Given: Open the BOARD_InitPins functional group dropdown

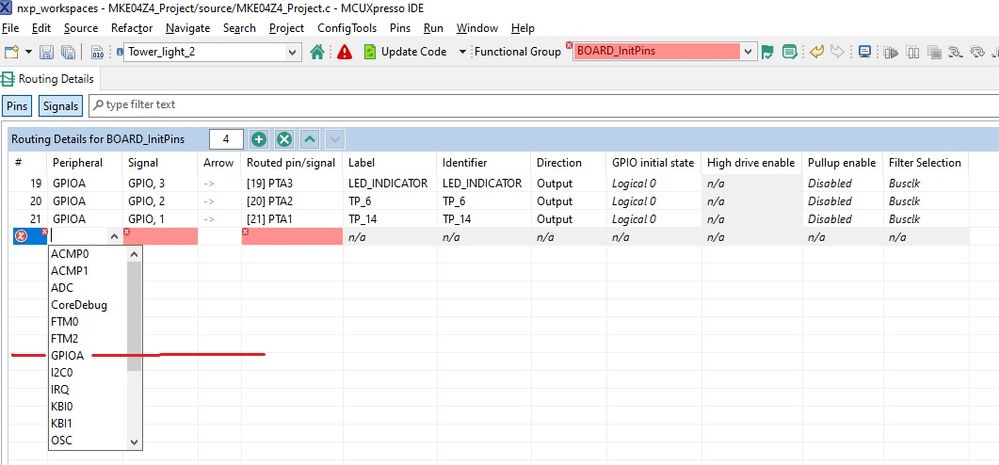Looking at the screenshot, I should click(749, 52).
